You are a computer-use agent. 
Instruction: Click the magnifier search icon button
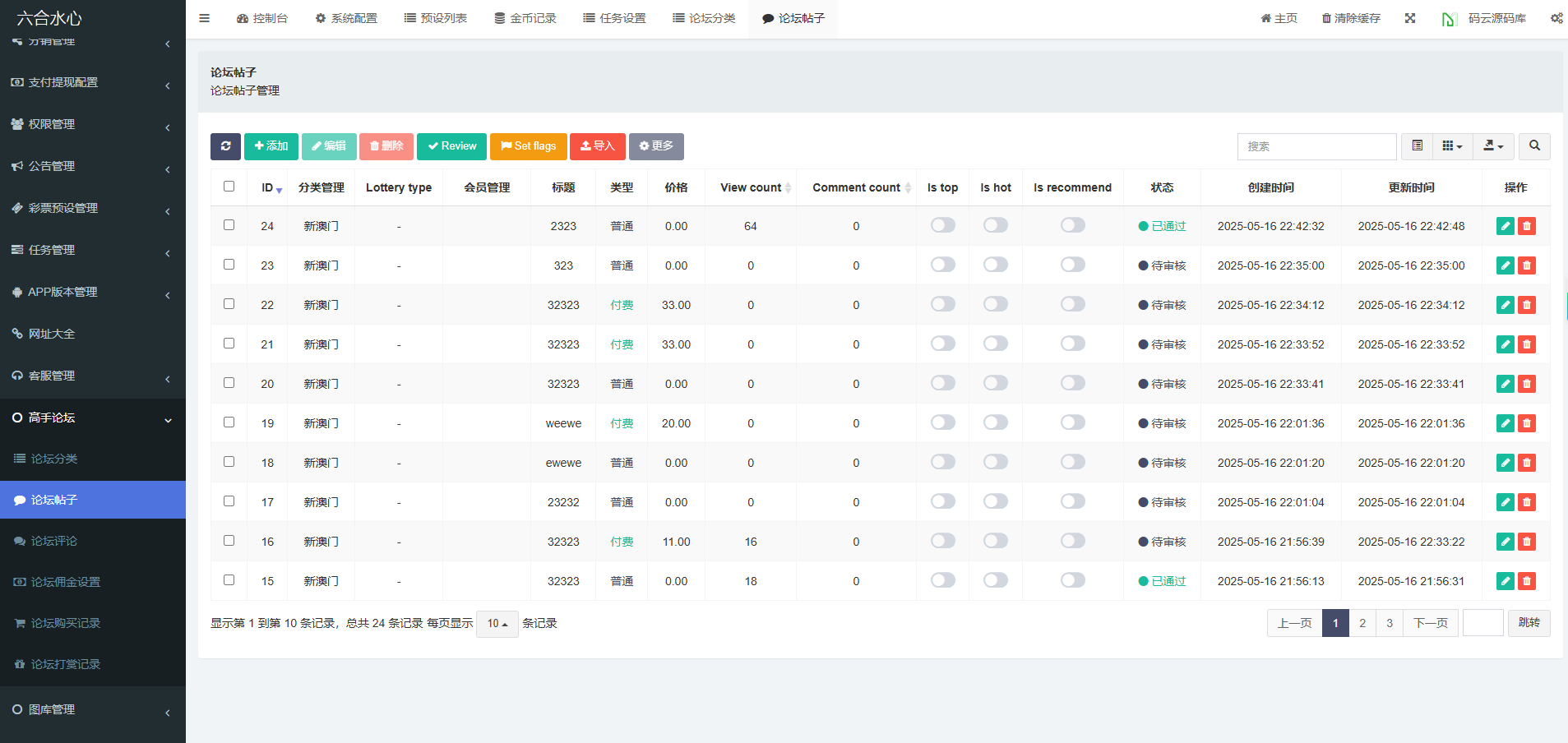click(1534, 146)
